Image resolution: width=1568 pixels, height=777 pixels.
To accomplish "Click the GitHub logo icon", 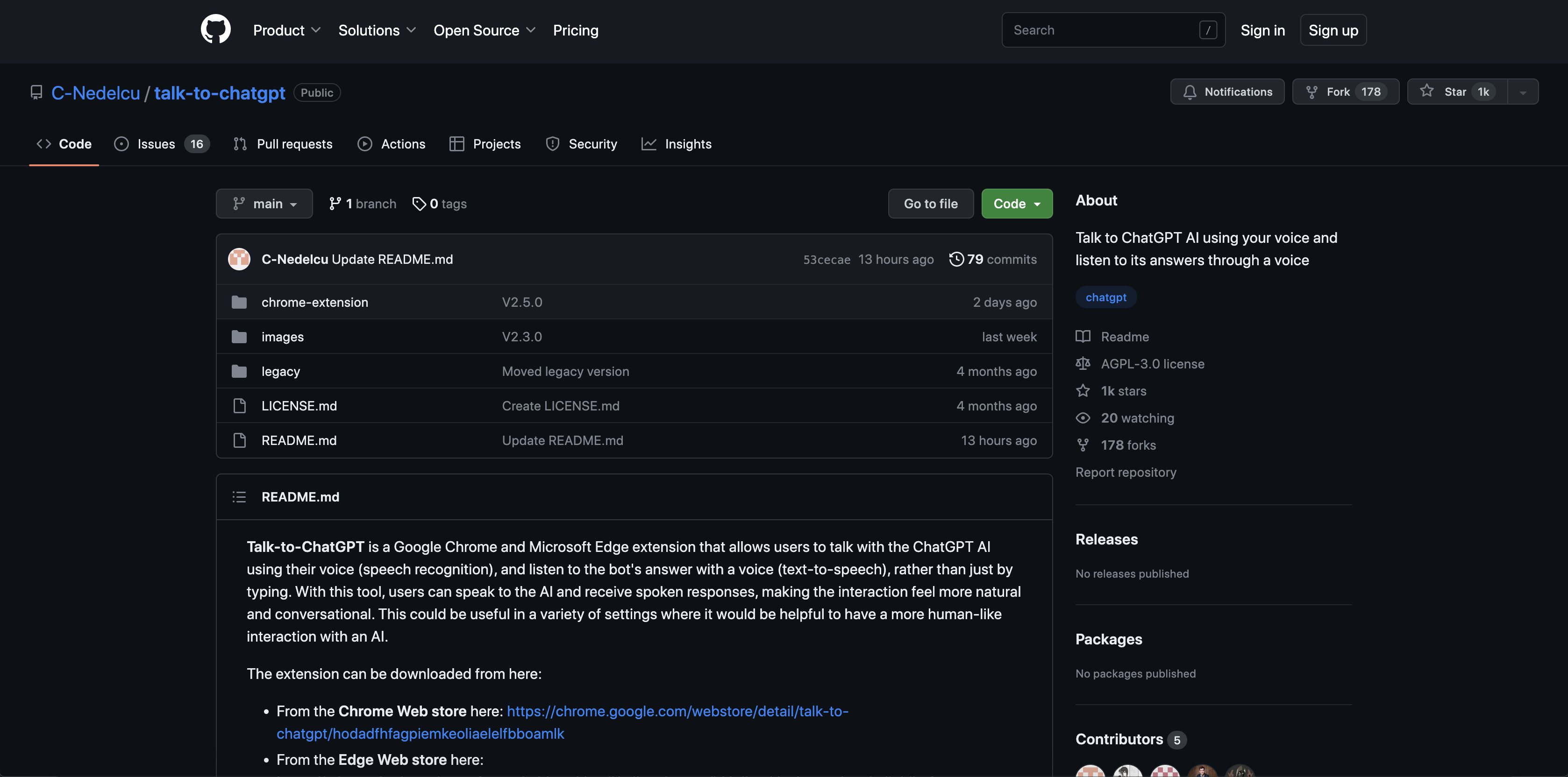I will point(215,29).
